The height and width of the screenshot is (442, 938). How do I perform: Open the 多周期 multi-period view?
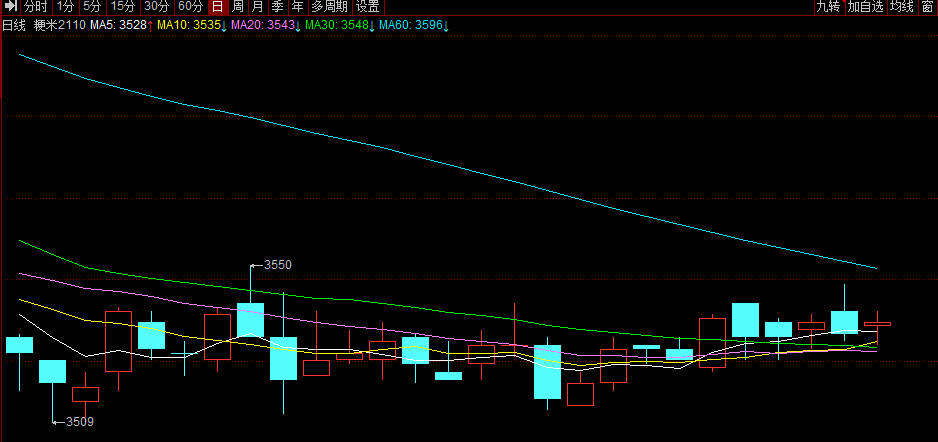pyautogui.click(x=329, y=7)
